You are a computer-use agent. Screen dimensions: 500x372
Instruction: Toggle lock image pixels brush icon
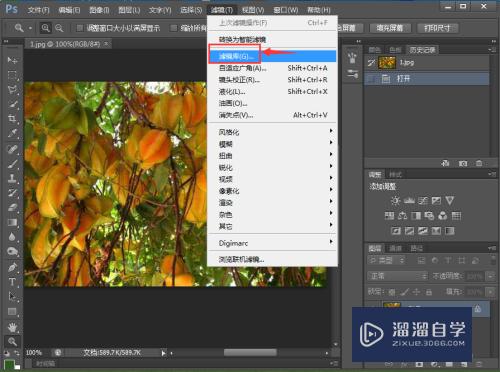click(404, 292)
